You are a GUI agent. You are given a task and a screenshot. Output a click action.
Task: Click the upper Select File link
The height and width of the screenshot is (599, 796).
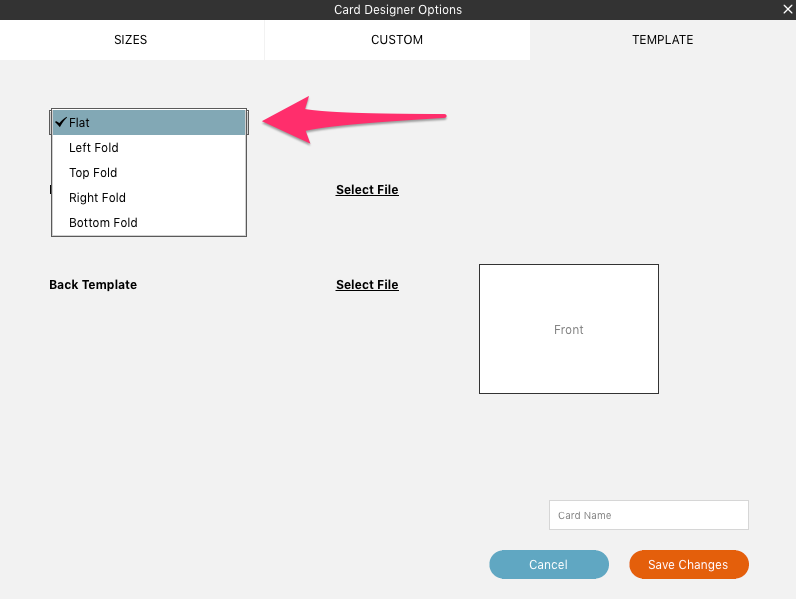(367, 190)
